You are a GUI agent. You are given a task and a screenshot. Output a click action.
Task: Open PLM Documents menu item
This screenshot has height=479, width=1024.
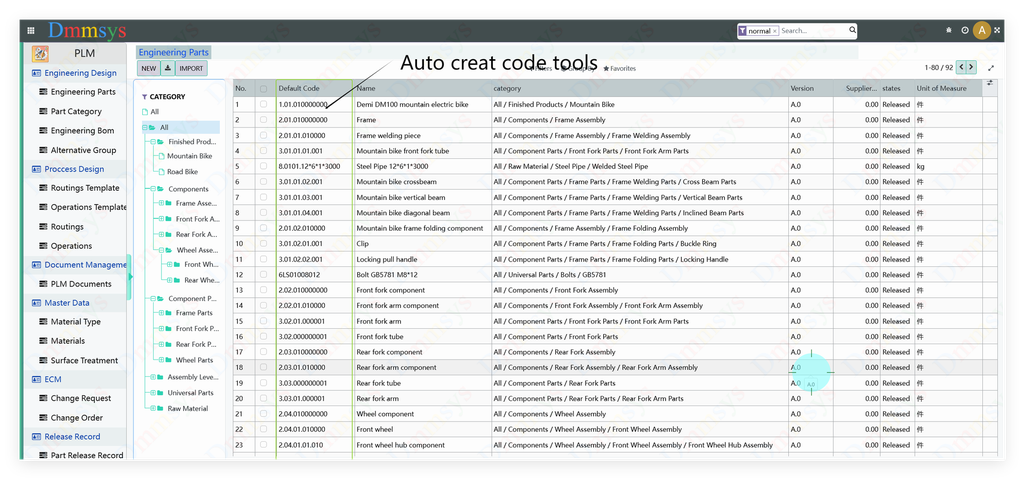[81, 284]
